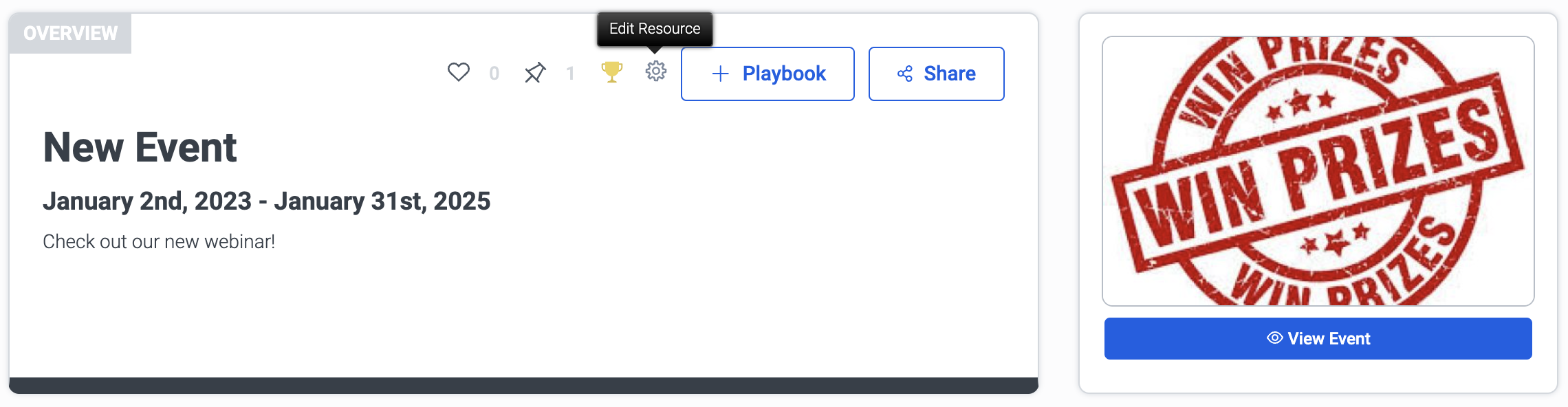Click the share nodes icon
The height and width of the screenshot is (407, 1568).
pos(905,74)
